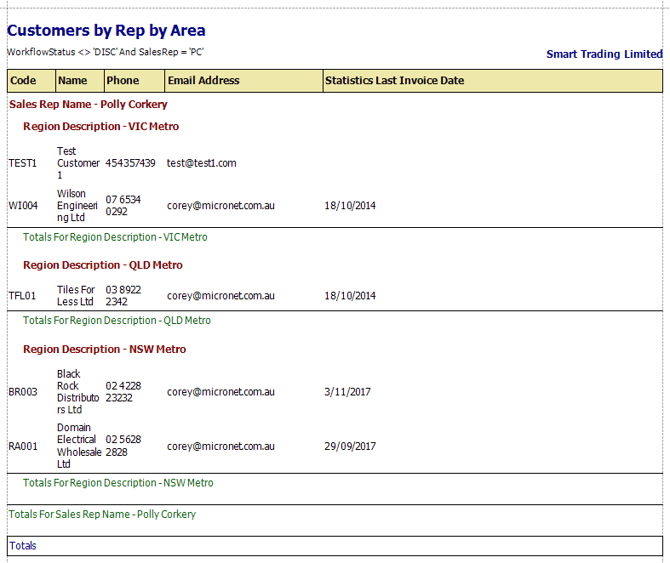This screenshot has width=670, height=563.
Task: Select Statistics Last Invoice Date header
Action: point(394,81)
